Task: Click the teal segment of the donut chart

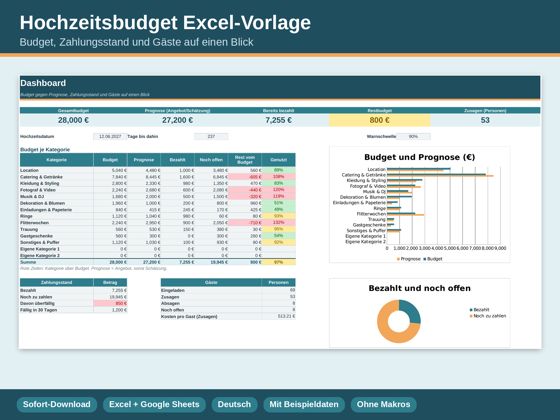Action: (x=412, y=311)
